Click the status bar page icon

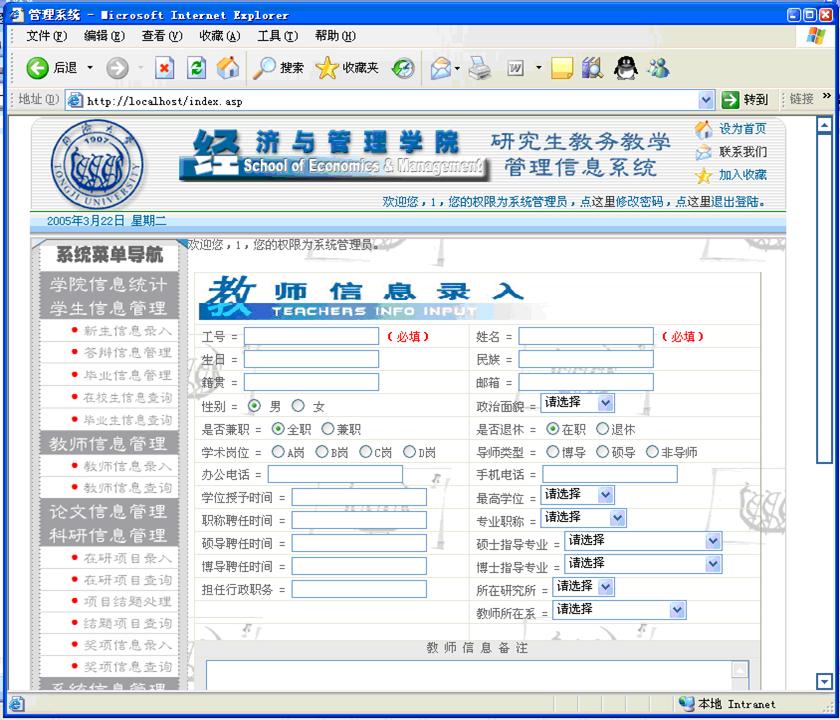[16, 703]
